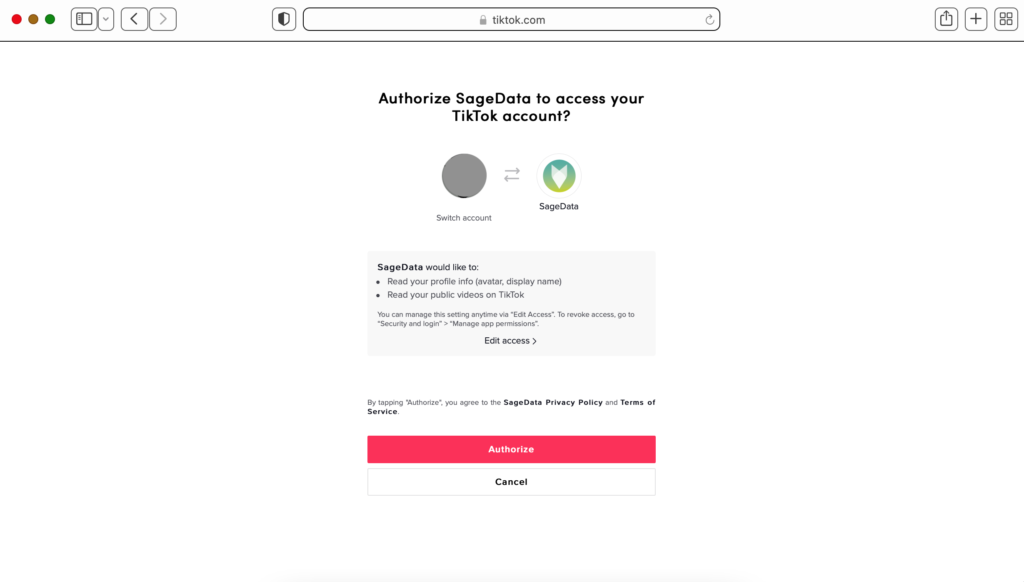Viewport: 1024px width, 582px height.
Task: Open the privacy shield report icon
Action: pos(284,19)
